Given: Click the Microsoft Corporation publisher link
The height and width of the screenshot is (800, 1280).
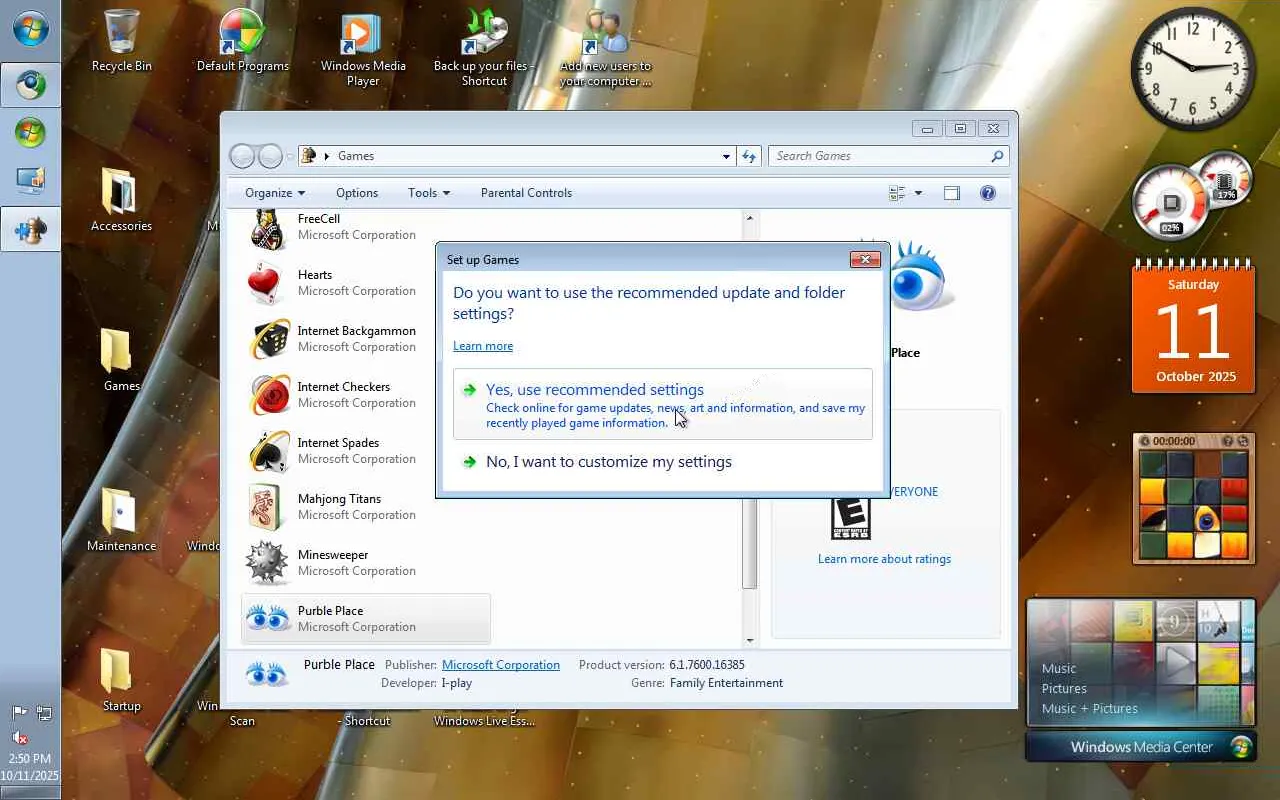Looking at the screenshot, I should point(501,665).
